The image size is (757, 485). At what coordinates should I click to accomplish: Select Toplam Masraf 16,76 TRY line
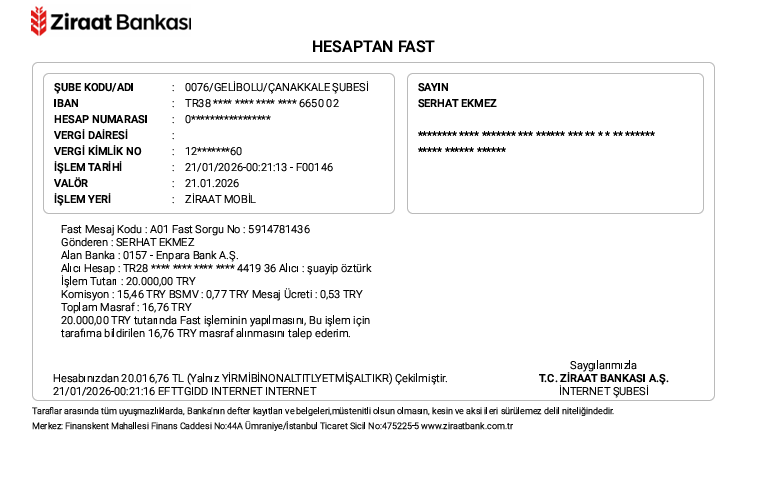126,307
